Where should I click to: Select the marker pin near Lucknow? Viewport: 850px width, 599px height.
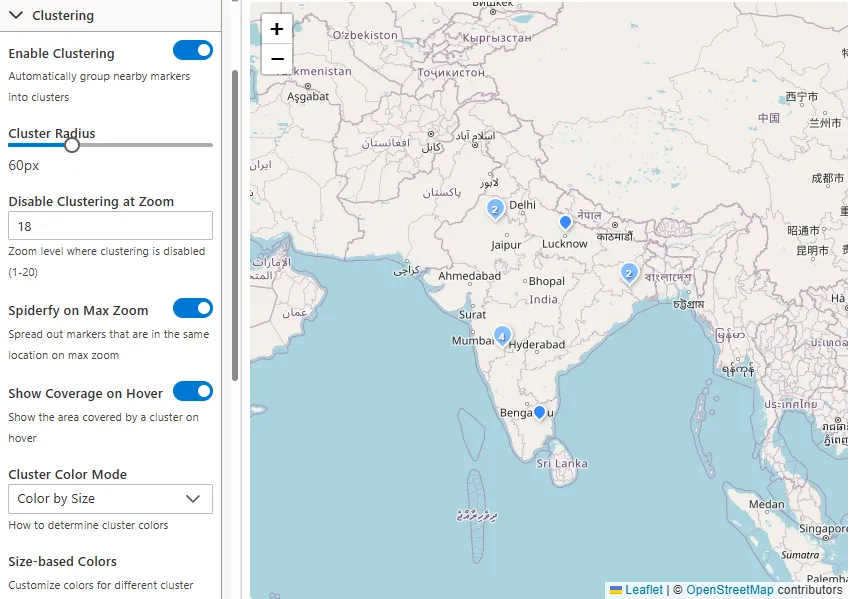pyautogui.click(x=565, y=222)
